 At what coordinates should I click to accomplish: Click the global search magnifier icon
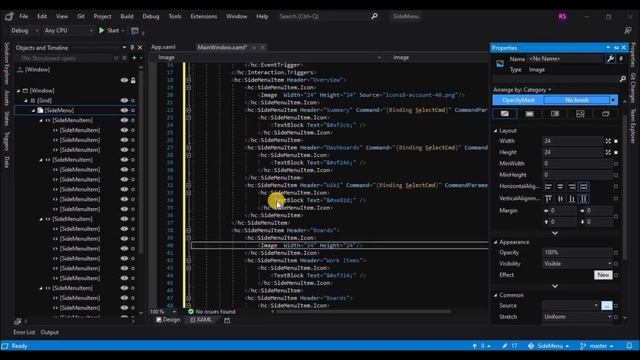[374, 16]
